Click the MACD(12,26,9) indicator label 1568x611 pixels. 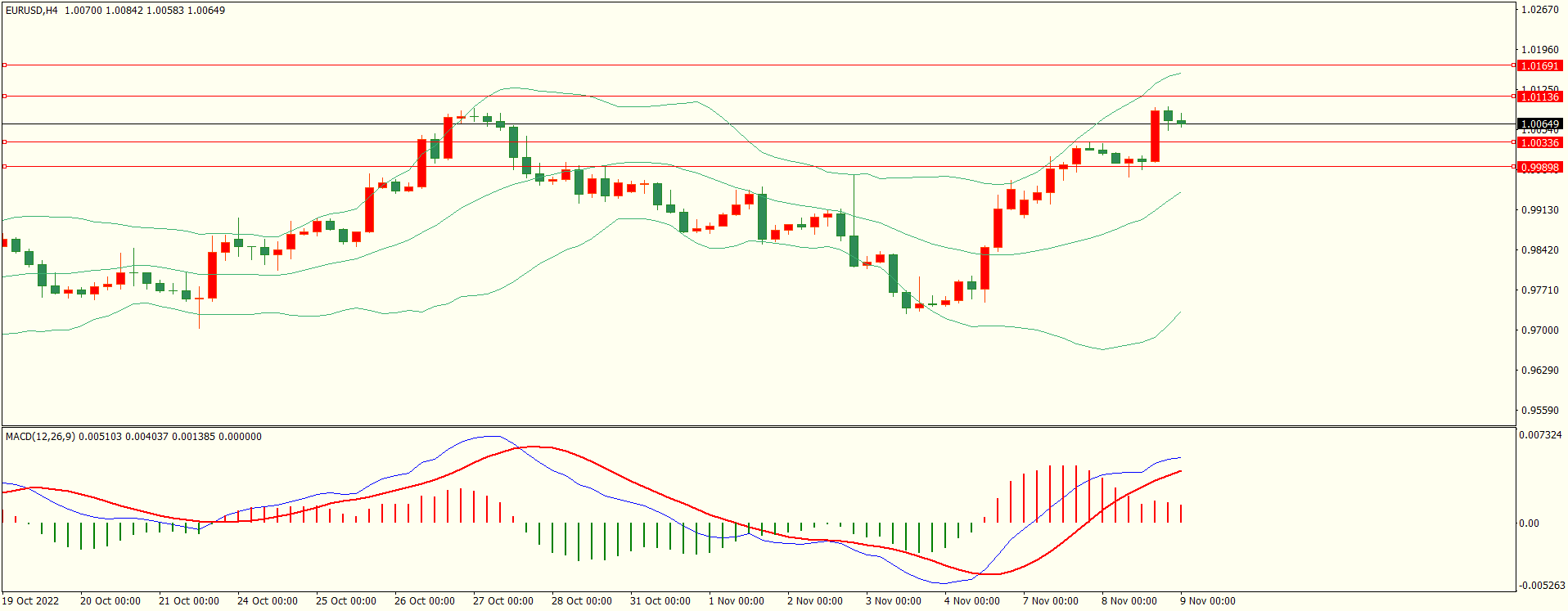coord(40,437)
